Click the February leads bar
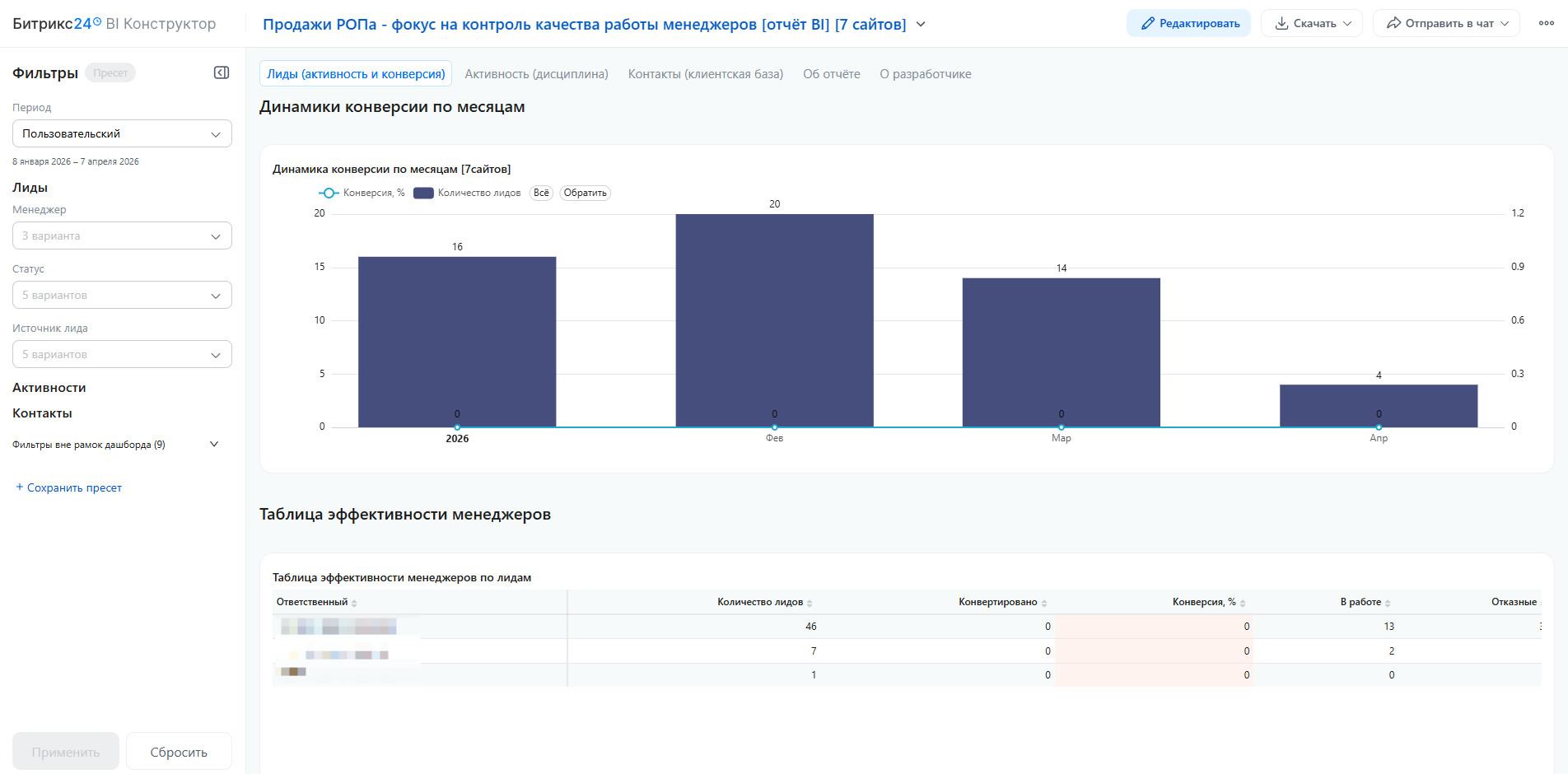The image size is (1568, 774). pyautogui.click(x=774, y=319)
